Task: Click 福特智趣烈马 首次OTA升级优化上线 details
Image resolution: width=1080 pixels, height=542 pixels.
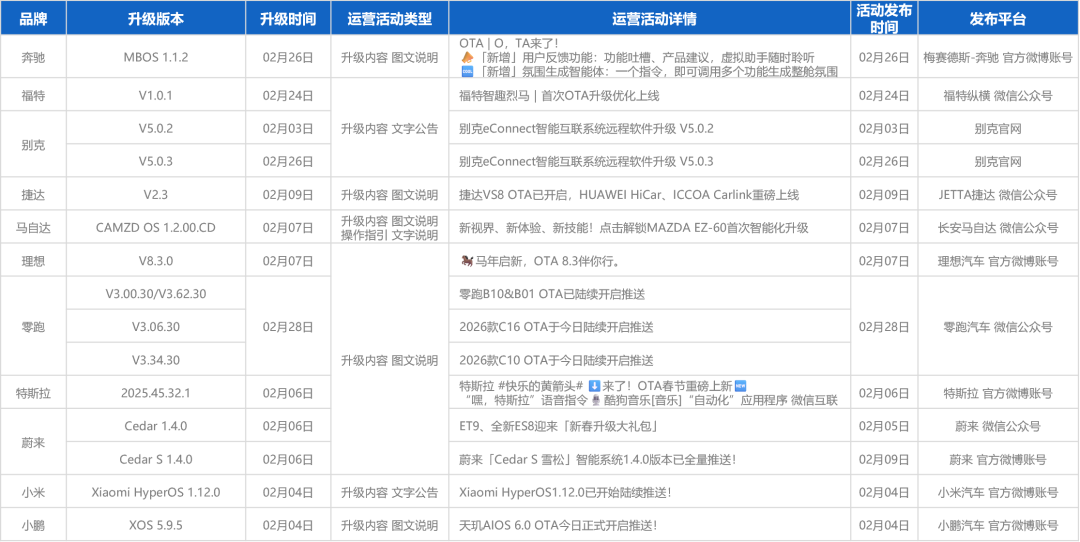Action: click(x=650, y=95)
